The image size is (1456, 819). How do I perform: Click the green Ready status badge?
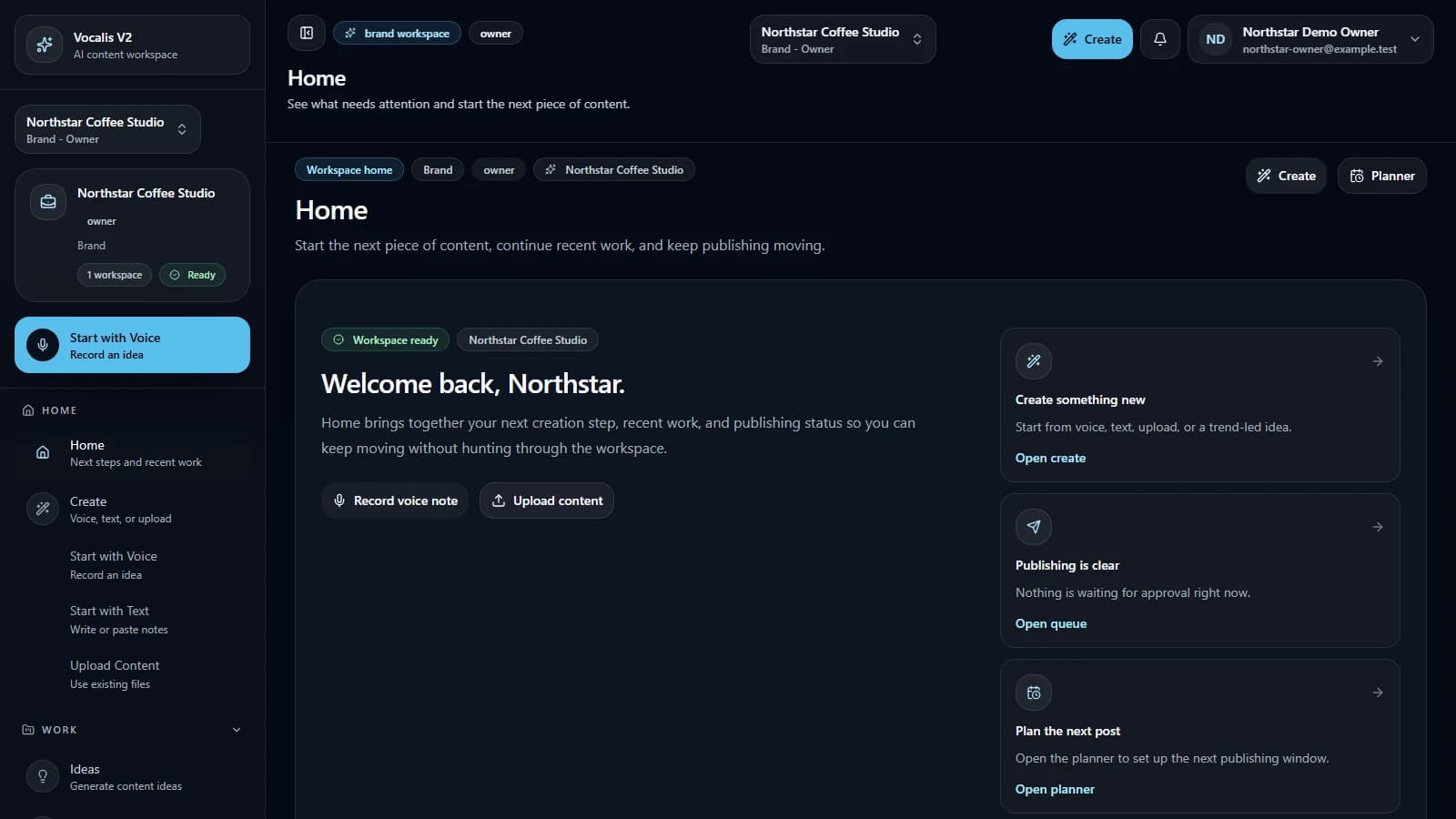coord(192,275)
